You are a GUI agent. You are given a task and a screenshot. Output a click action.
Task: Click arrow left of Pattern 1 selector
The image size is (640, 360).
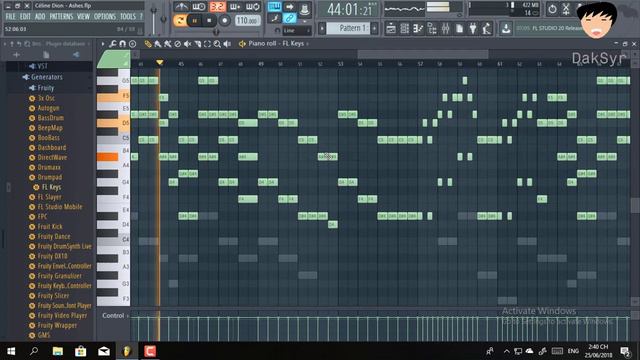(322, 28)
